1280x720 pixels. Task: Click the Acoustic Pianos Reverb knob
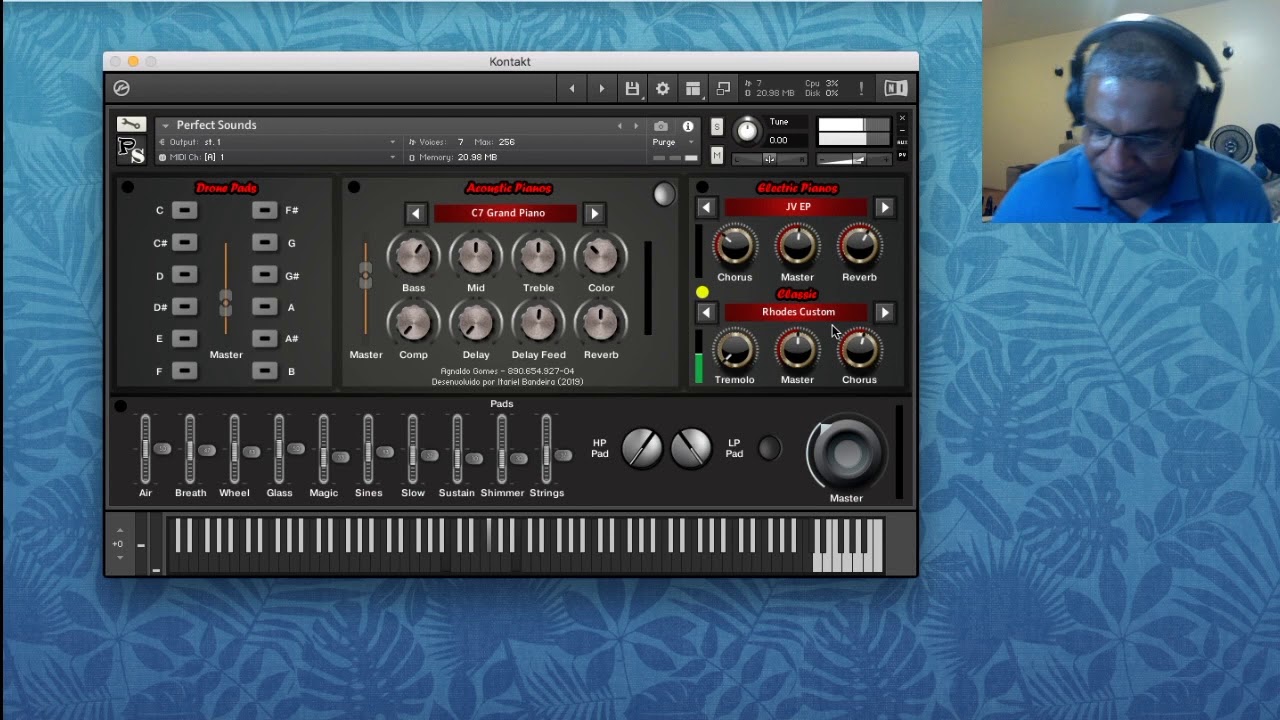(x=600, y=323)
